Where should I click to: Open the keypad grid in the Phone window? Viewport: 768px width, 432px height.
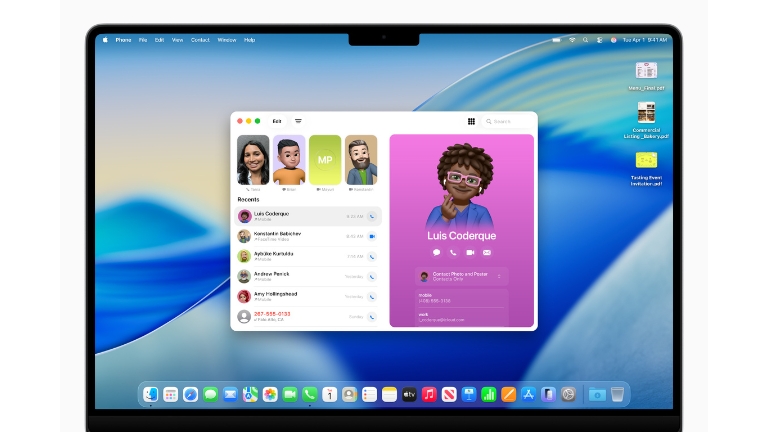[x=471, y=121]
